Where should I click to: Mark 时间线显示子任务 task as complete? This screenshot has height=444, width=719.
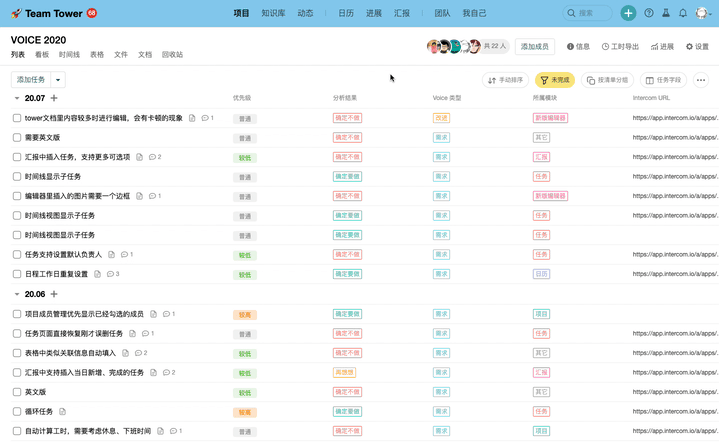pyautogui.click(x=17, y=176)
